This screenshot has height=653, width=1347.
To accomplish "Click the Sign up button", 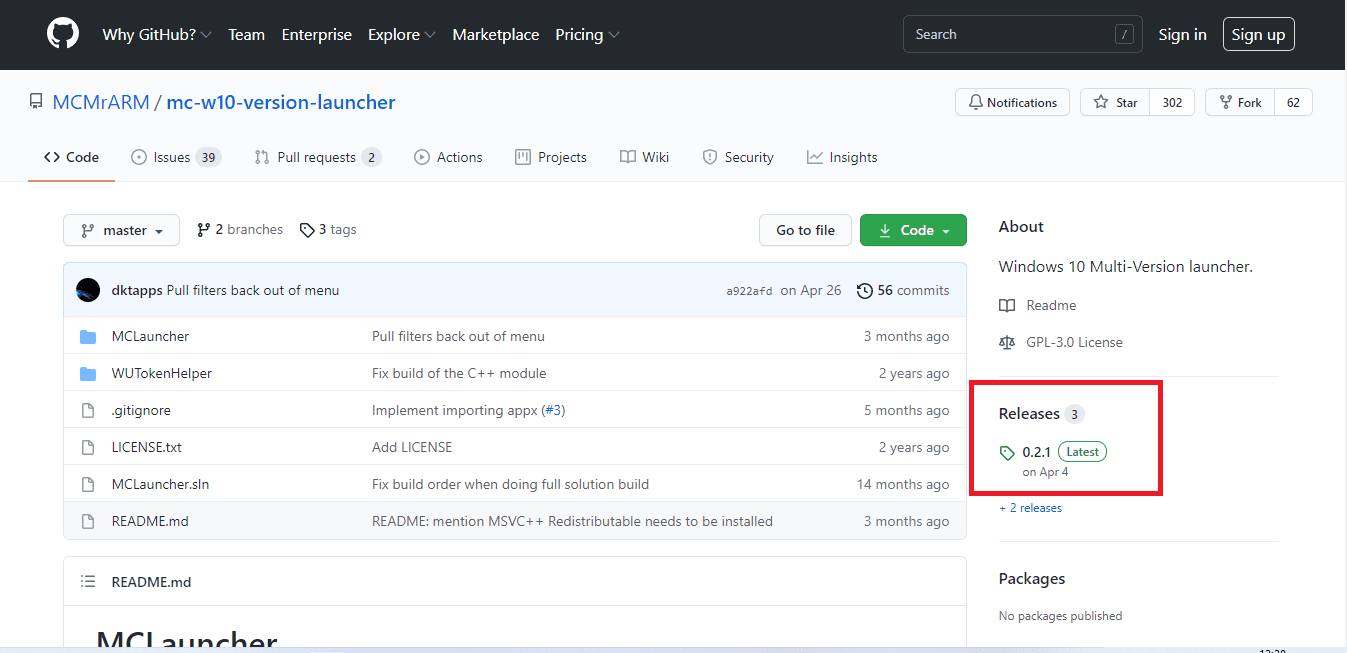I will pos(1258,34).
